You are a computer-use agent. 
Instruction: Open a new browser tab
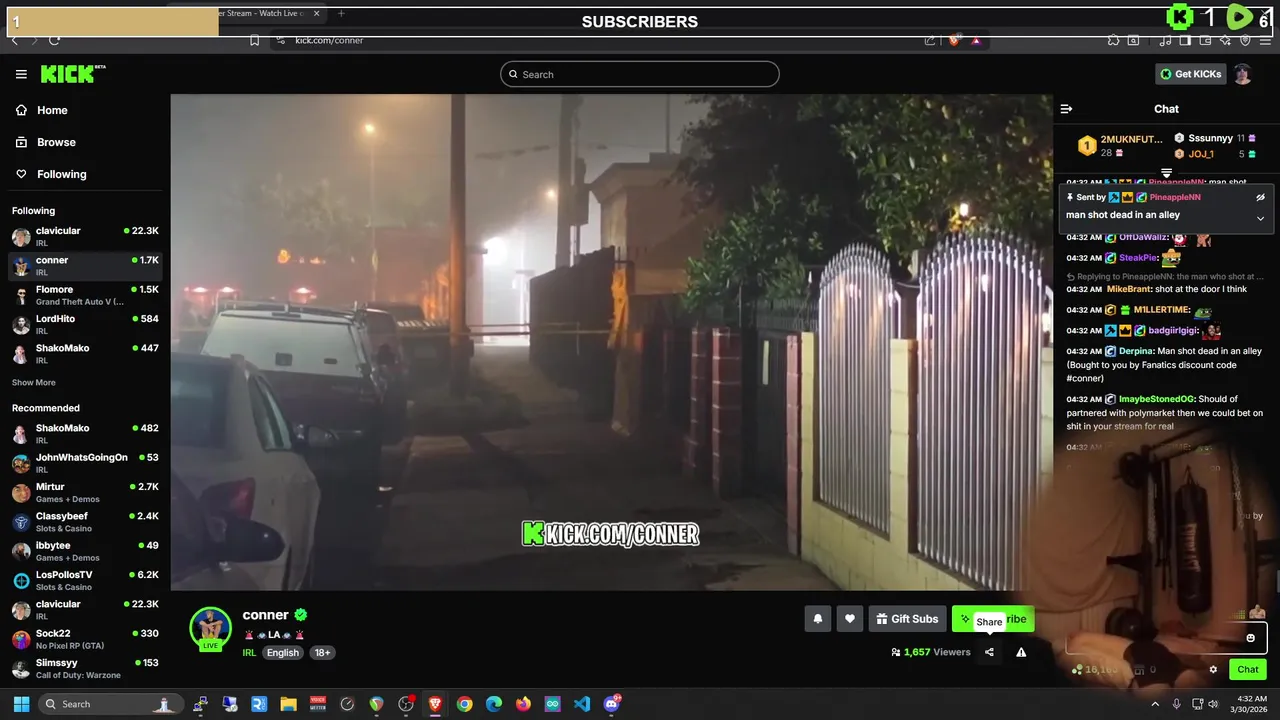pos(341,13)
